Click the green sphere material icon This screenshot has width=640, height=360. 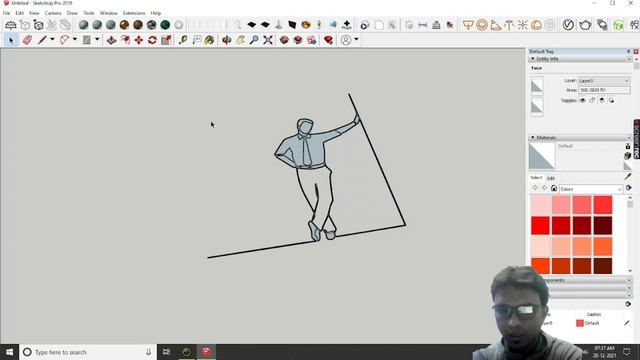tap(165, 25)
